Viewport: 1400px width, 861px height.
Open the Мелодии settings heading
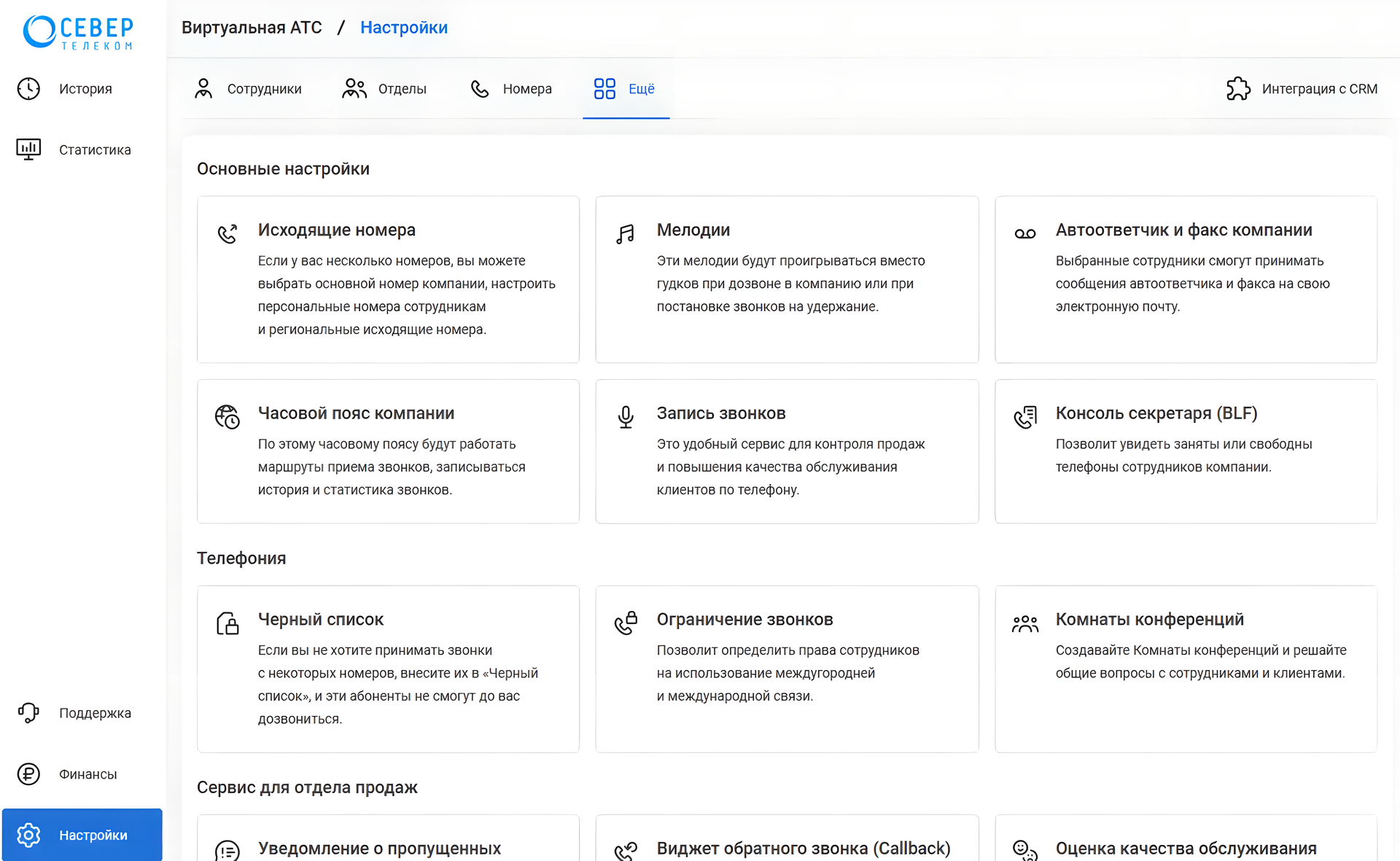(693, 230)
